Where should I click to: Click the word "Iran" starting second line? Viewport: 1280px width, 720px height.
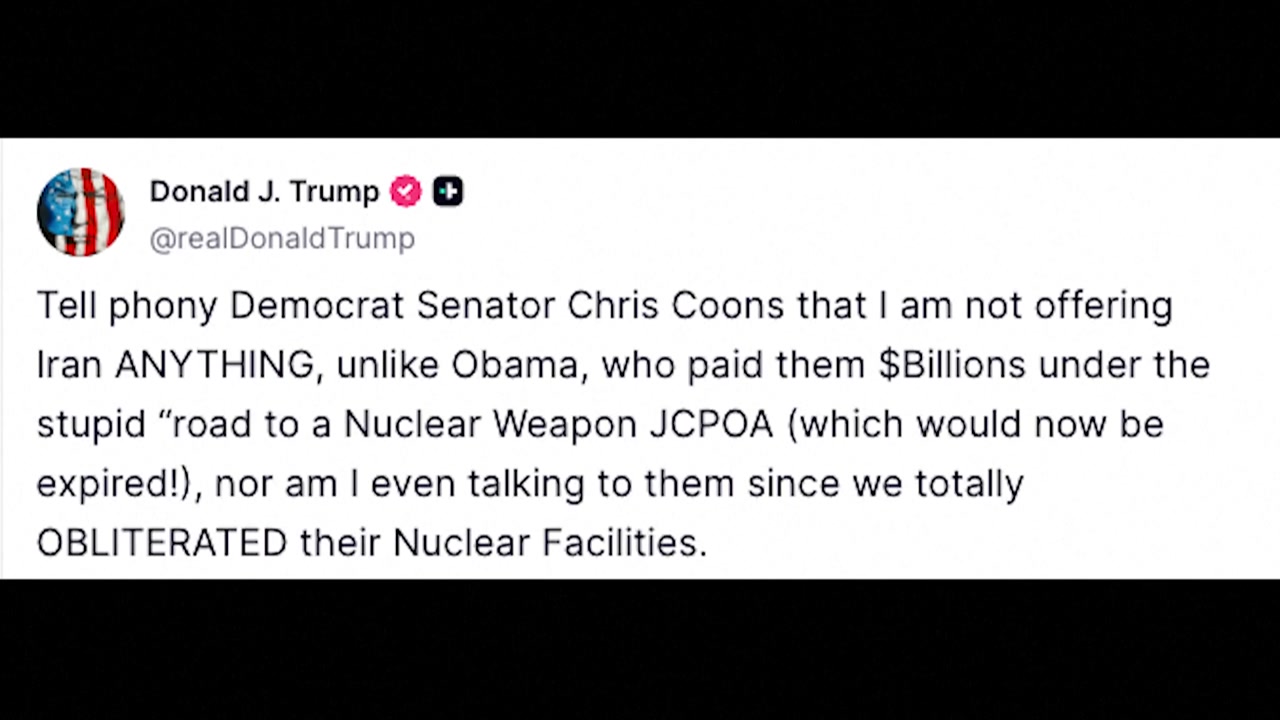click(x=69, y=365)
